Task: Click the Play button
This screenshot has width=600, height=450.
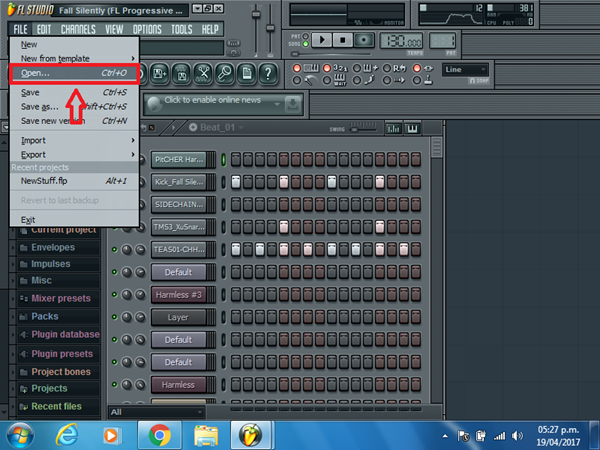Action: coord(321,40)
